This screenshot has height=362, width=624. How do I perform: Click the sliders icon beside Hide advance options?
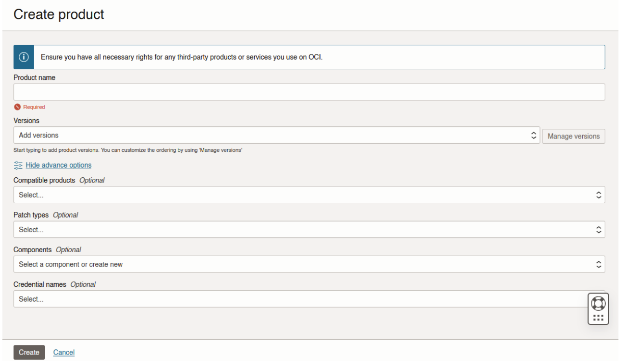point(18,165)
